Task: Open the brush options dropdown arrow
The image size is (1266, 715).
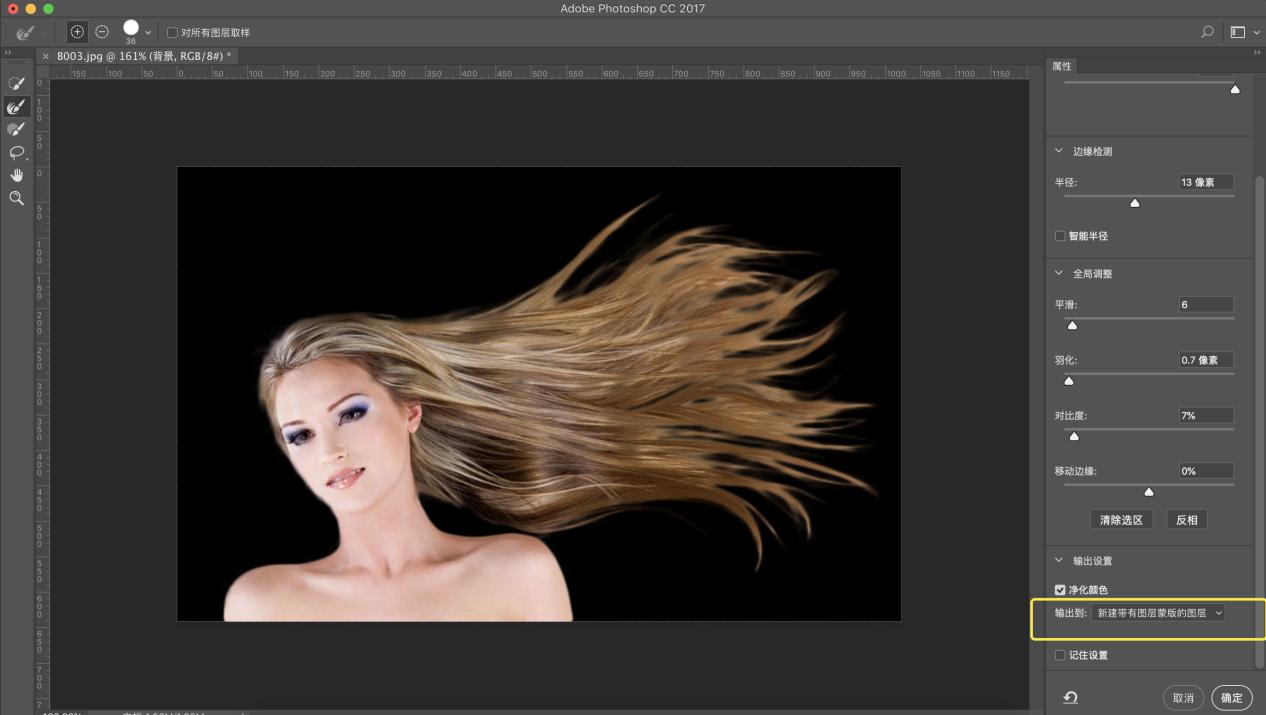Action: pos(149,33)
